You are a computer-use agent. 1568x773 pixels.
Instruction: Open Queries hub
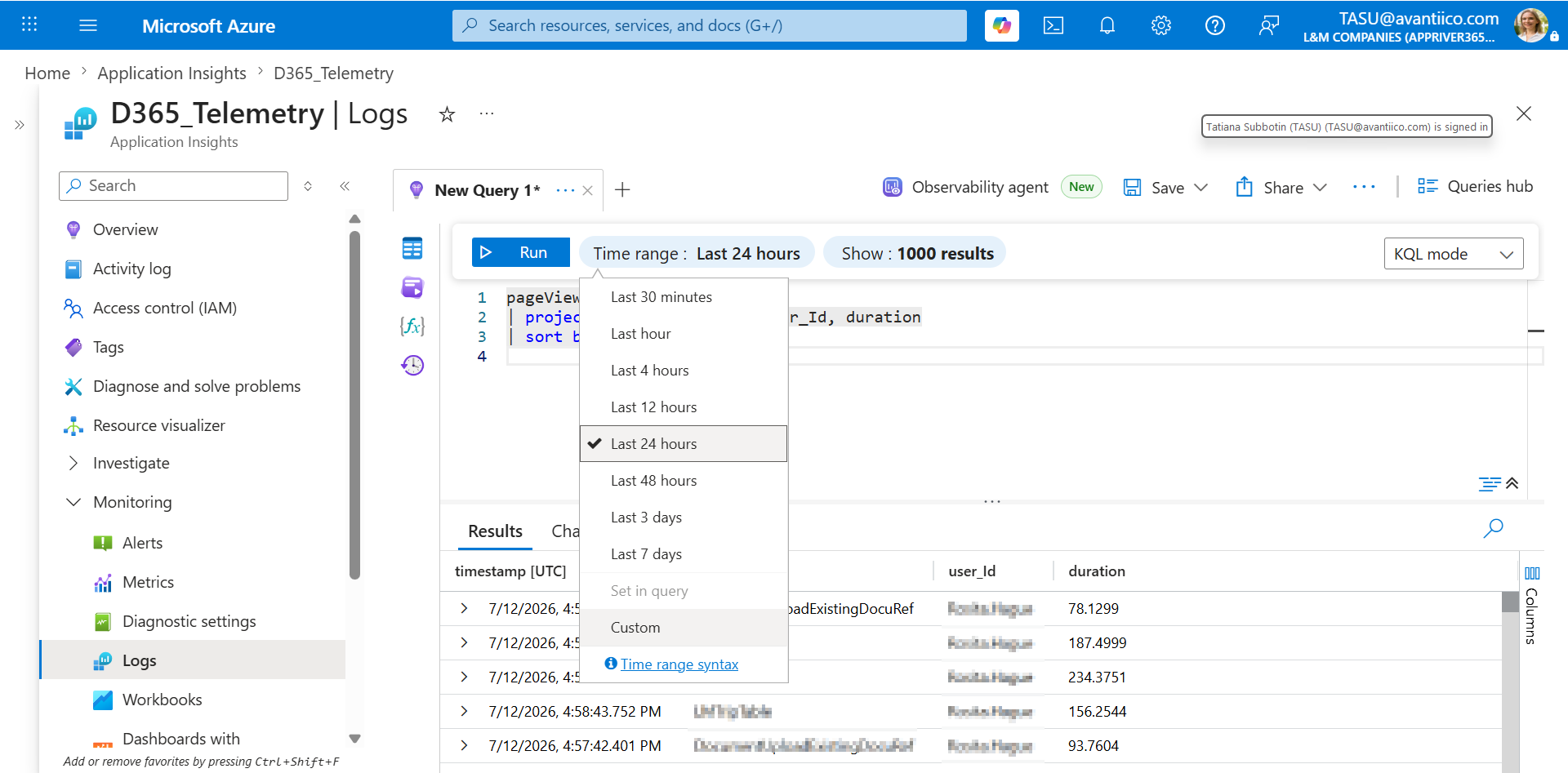1475,187
